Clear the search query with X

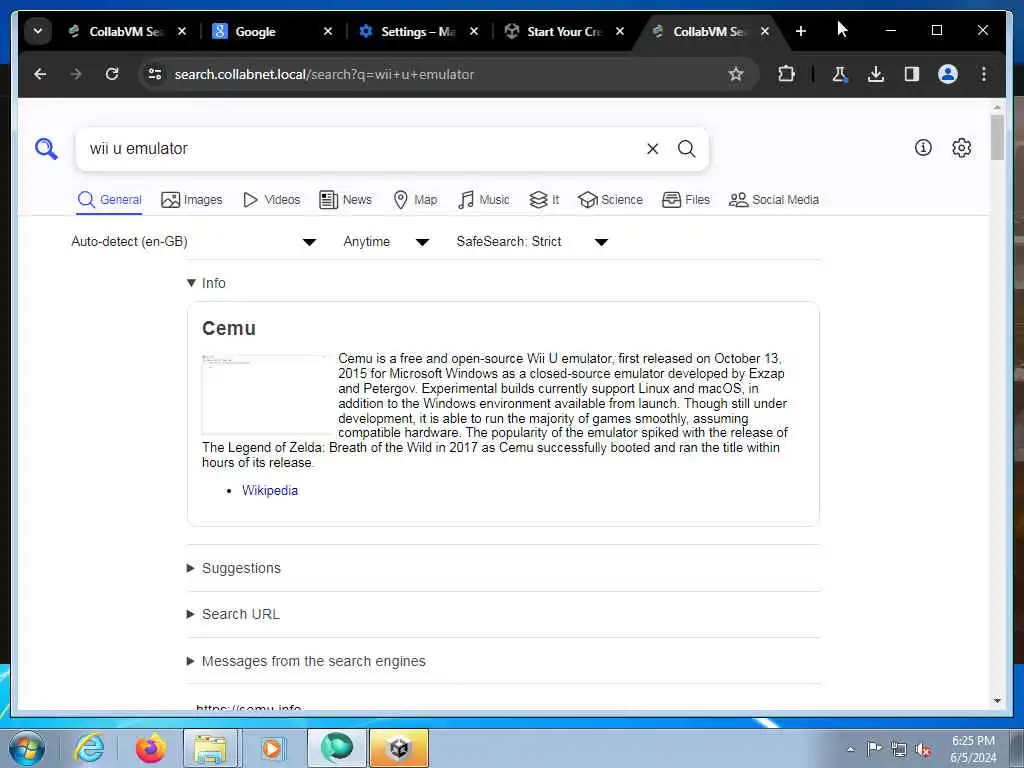click(652, 149)
